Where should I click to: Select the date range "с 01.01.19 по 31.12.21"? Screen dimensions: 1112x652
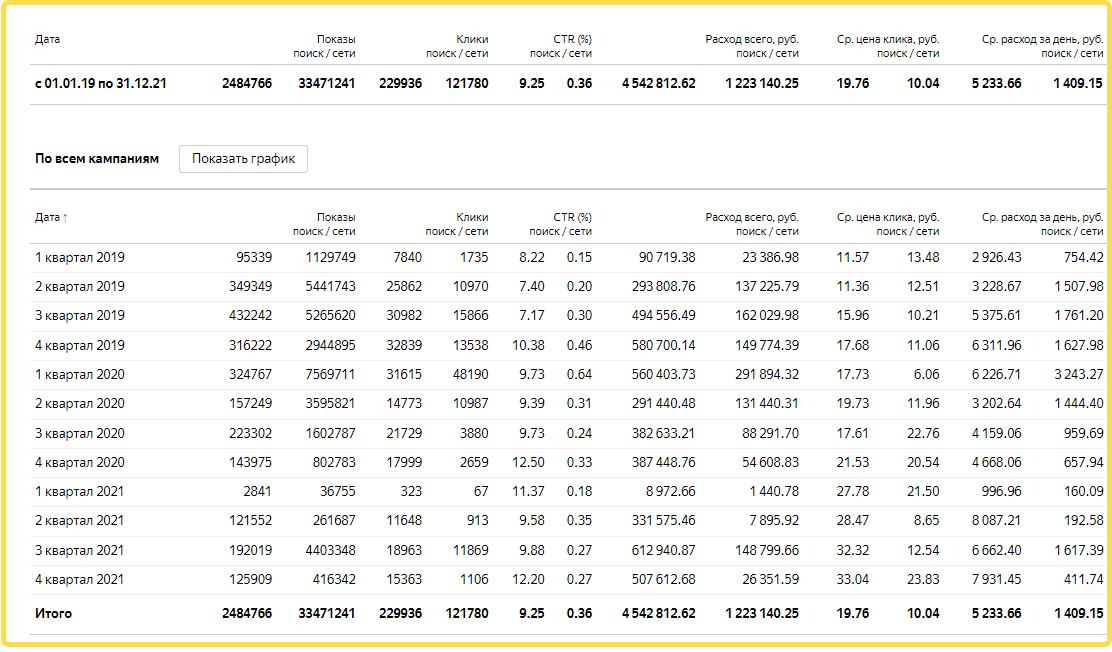coord(100,83)
